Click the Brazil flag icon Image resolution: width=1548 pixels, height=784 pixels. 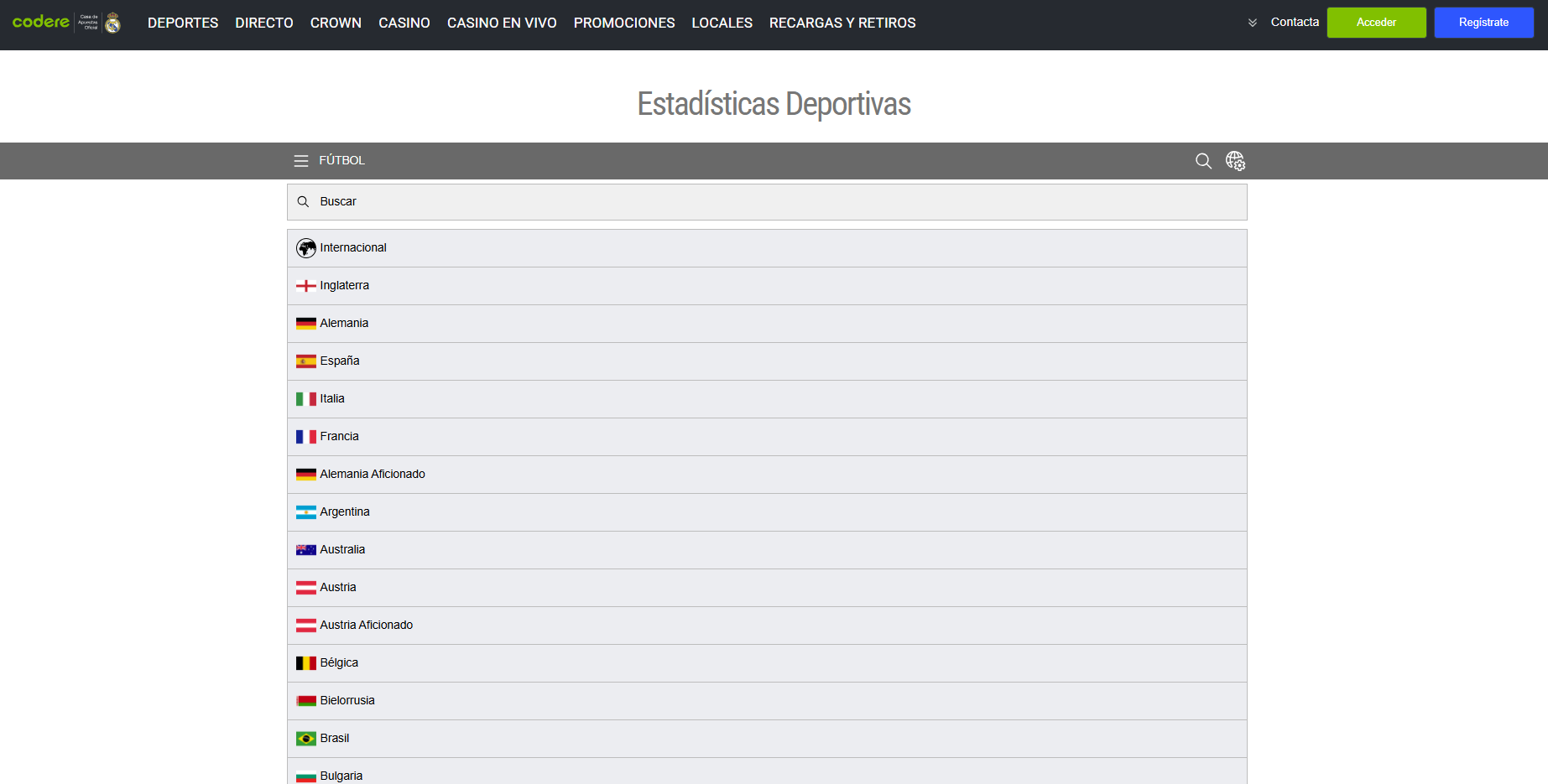306,739
